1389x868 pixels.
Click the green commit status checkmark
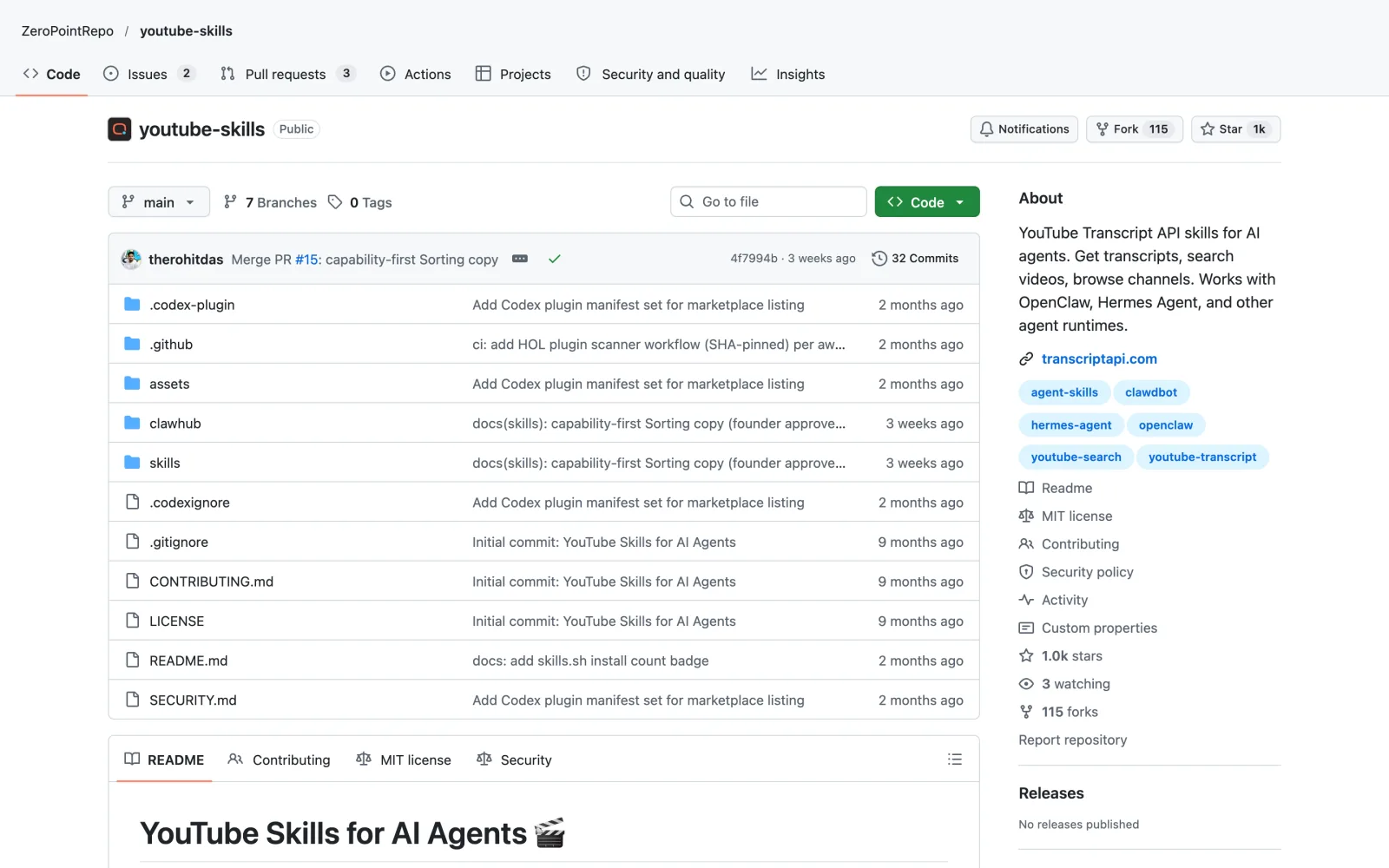[x=554, y=259]
